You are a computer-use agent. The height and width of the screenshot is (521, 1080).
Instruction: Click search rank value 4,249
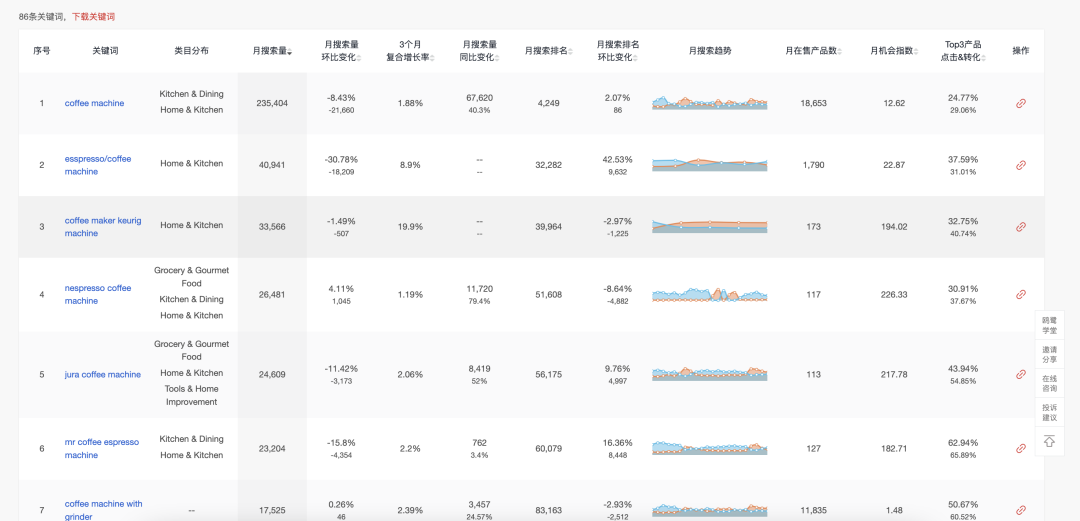(x=548, y=103)
